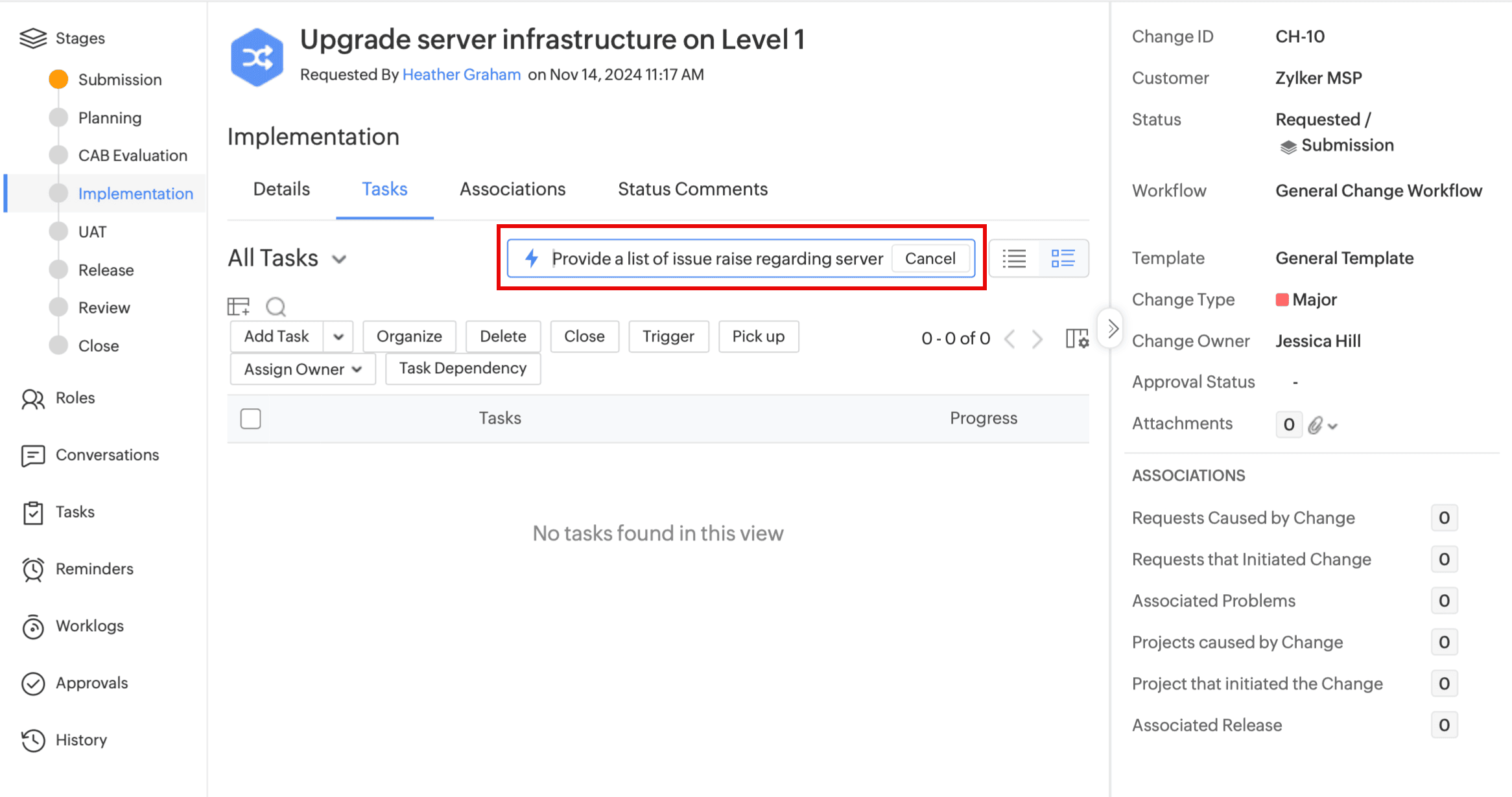The height and width of the screenshot is (797, 1512).
Task: Click the Heather Graham requester link
Action: [x=461, y=75]
